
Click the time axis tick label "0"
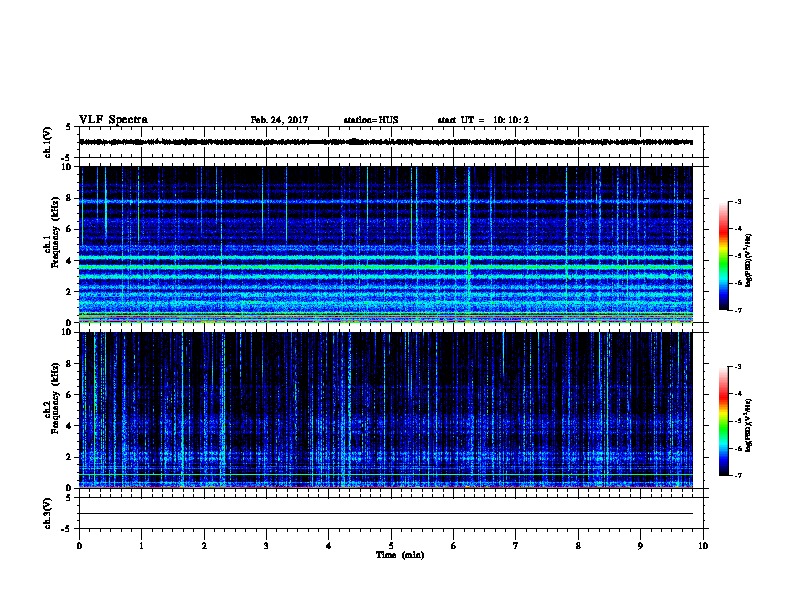tap(79, 546)
